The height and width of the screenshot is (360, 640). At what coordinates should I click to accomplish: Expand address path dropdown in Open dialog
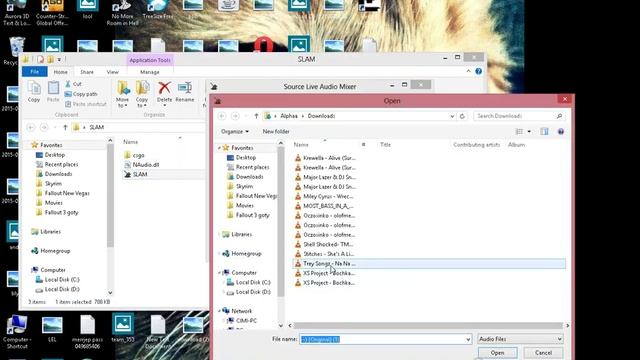[452, 116]
